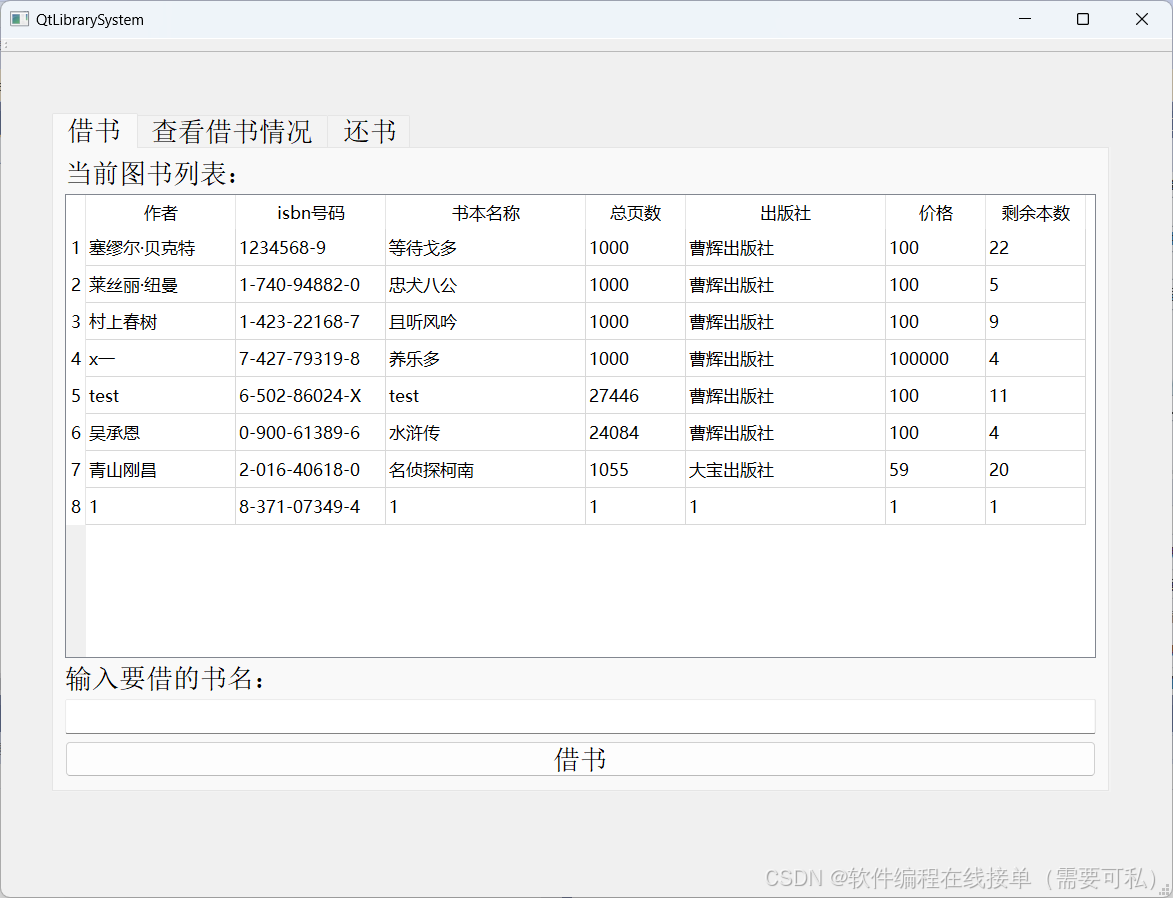The image size is (1173, 898).
Task: Select the cell 莱丝丽·纽曼
Action: (161, 284)
